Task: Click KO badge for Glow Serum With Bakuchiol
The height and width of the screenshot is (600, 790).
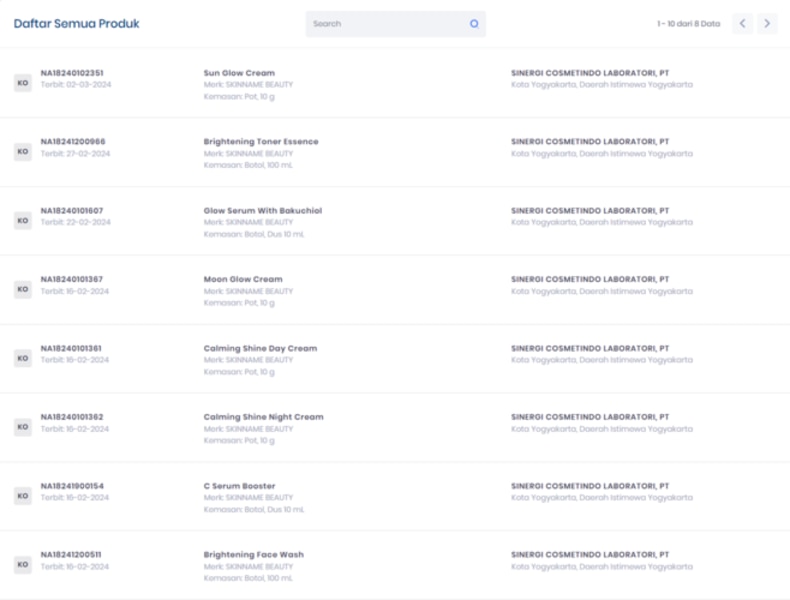Action: coord(23,220)
